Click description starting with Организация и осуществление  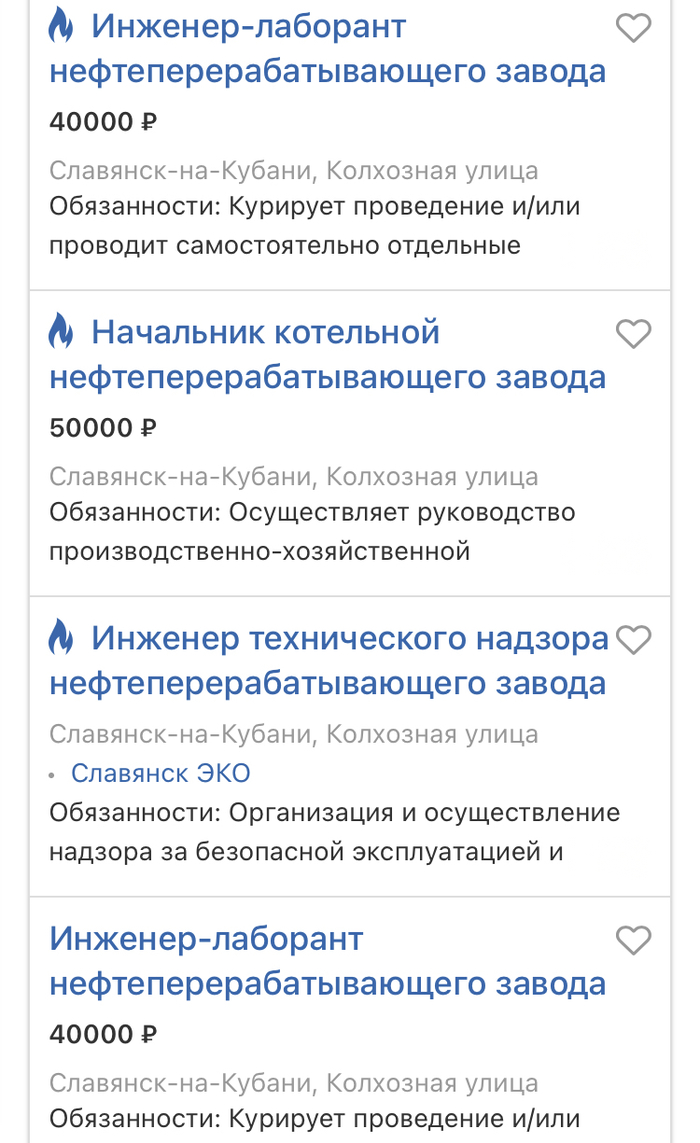pos(334,832)
